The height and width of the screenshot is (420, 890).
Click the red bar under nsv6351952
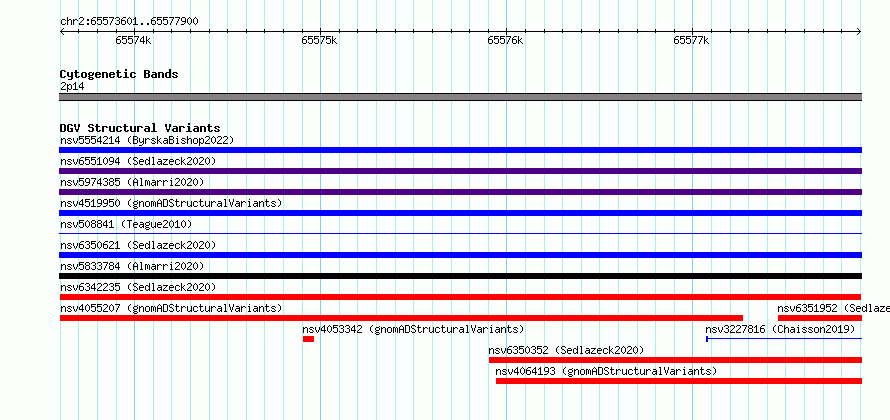[x=820, y=318]
